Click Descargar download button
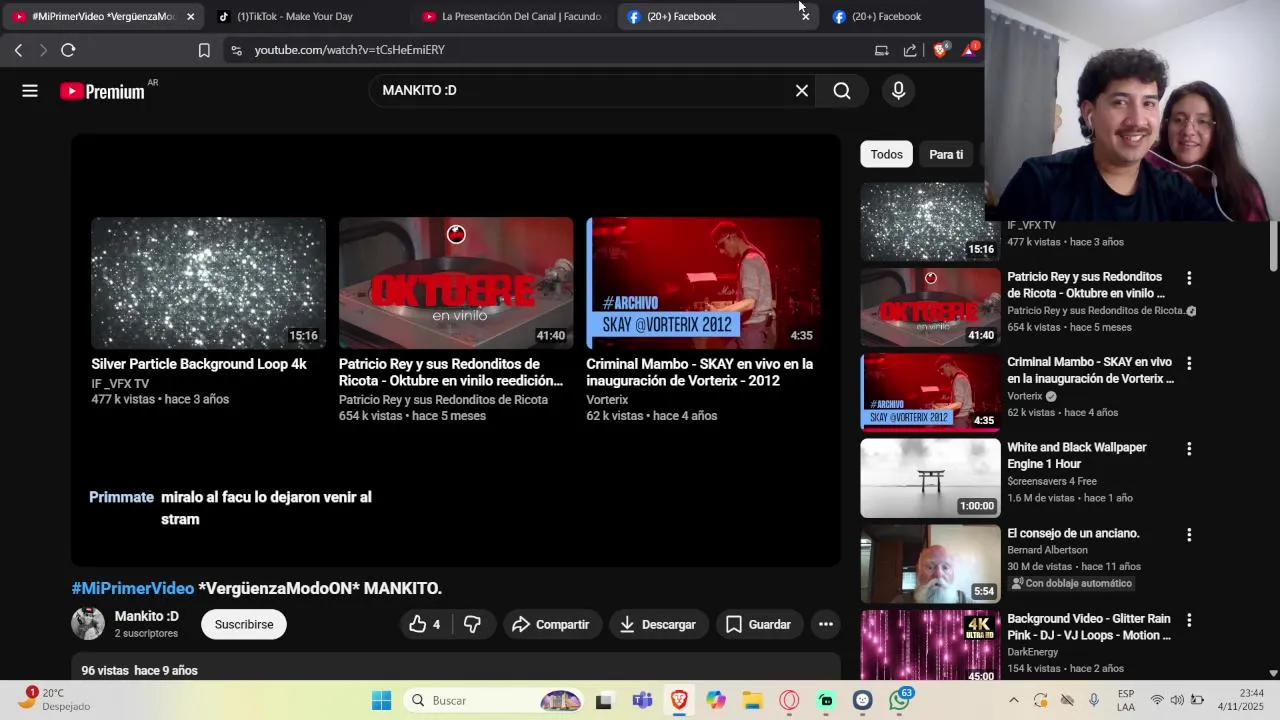Viewport: 1280px width, 720px height. [x=657, y=624]
